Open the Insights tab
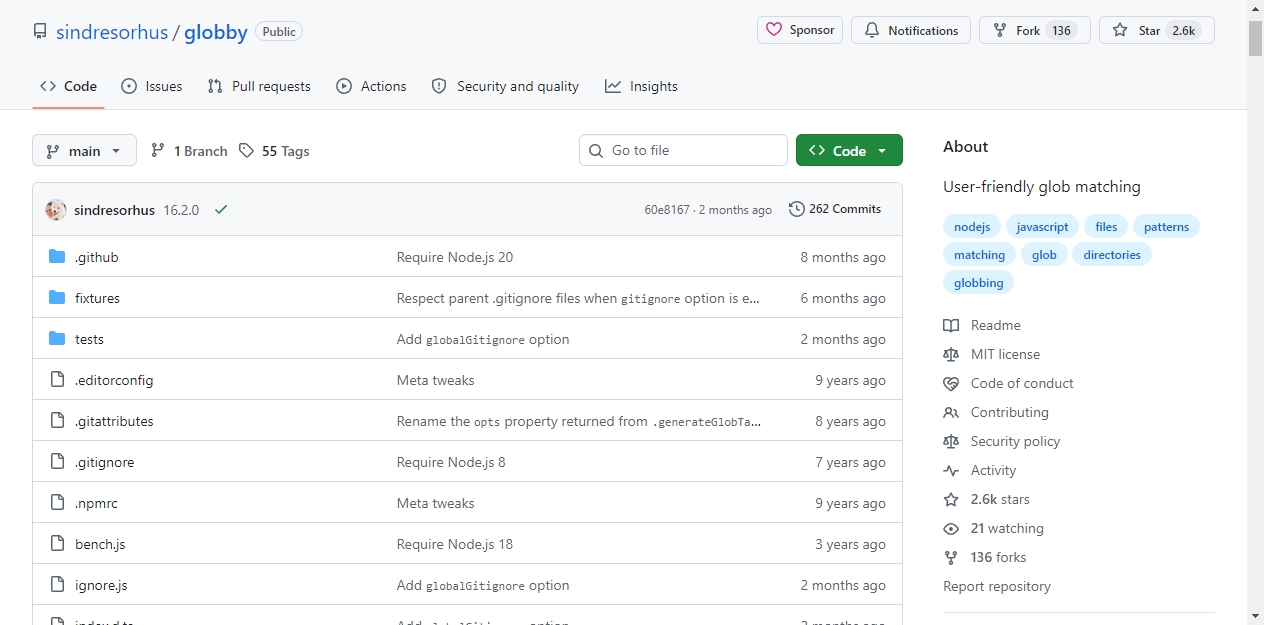Viewport: 1264px width, 625px height. 641,86
